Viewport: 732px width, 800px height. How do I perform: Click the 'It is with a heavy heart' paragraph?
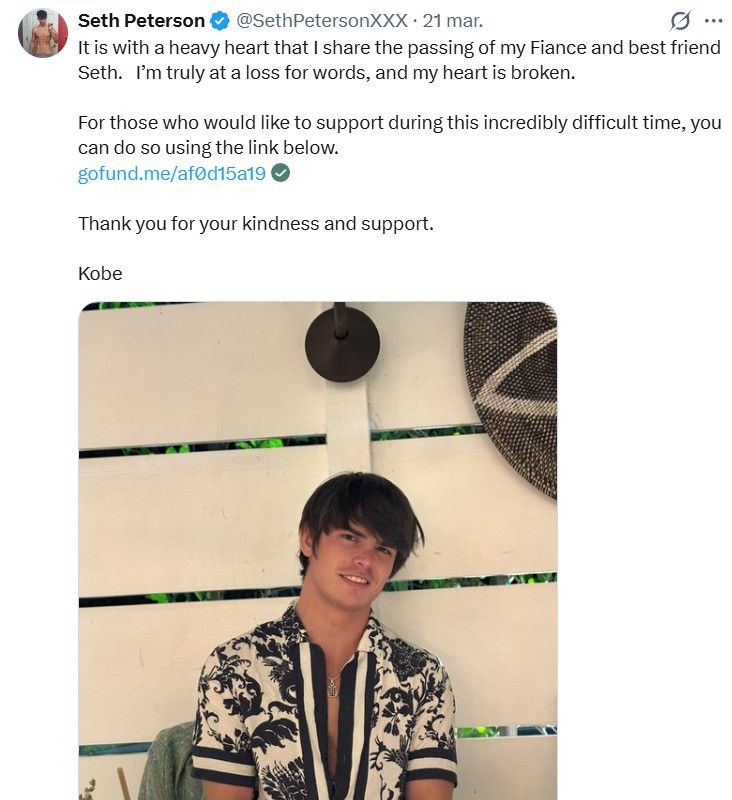tap(398, 59)
